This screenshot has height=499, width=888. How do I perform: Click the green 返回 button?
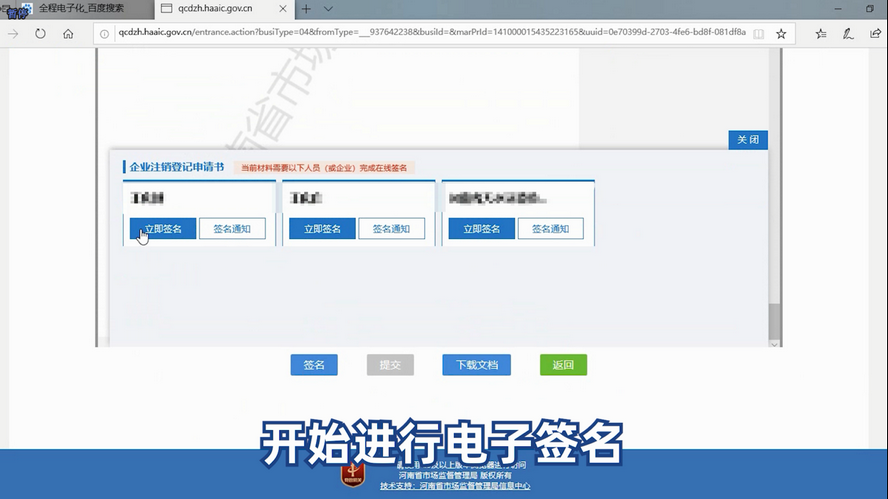pyautogui.click(x=563, y=365)
